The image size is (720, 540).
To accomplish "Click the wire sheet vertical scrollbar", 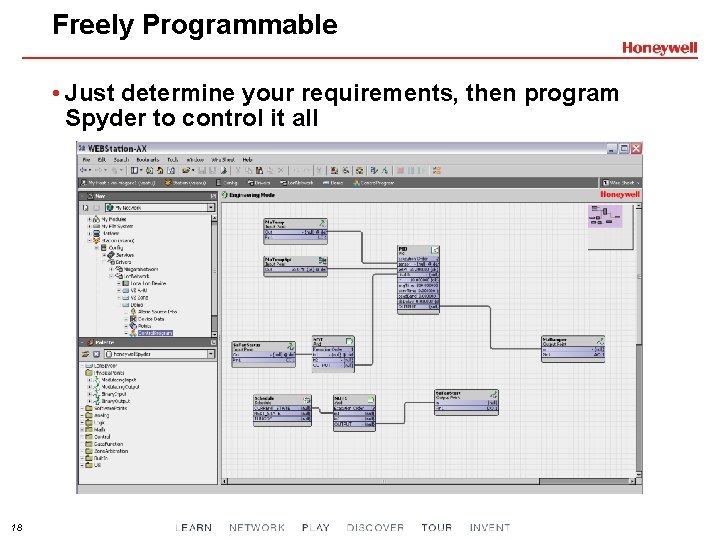I will click(x=638, y=340).
